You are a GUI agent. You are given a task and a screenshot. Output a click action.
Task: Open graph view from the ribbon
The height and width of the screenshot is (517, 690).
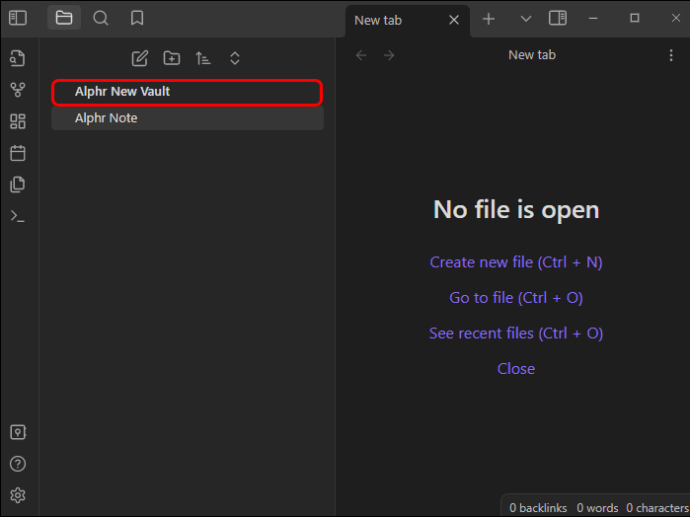pyautogui.click(x=18, y=90)
